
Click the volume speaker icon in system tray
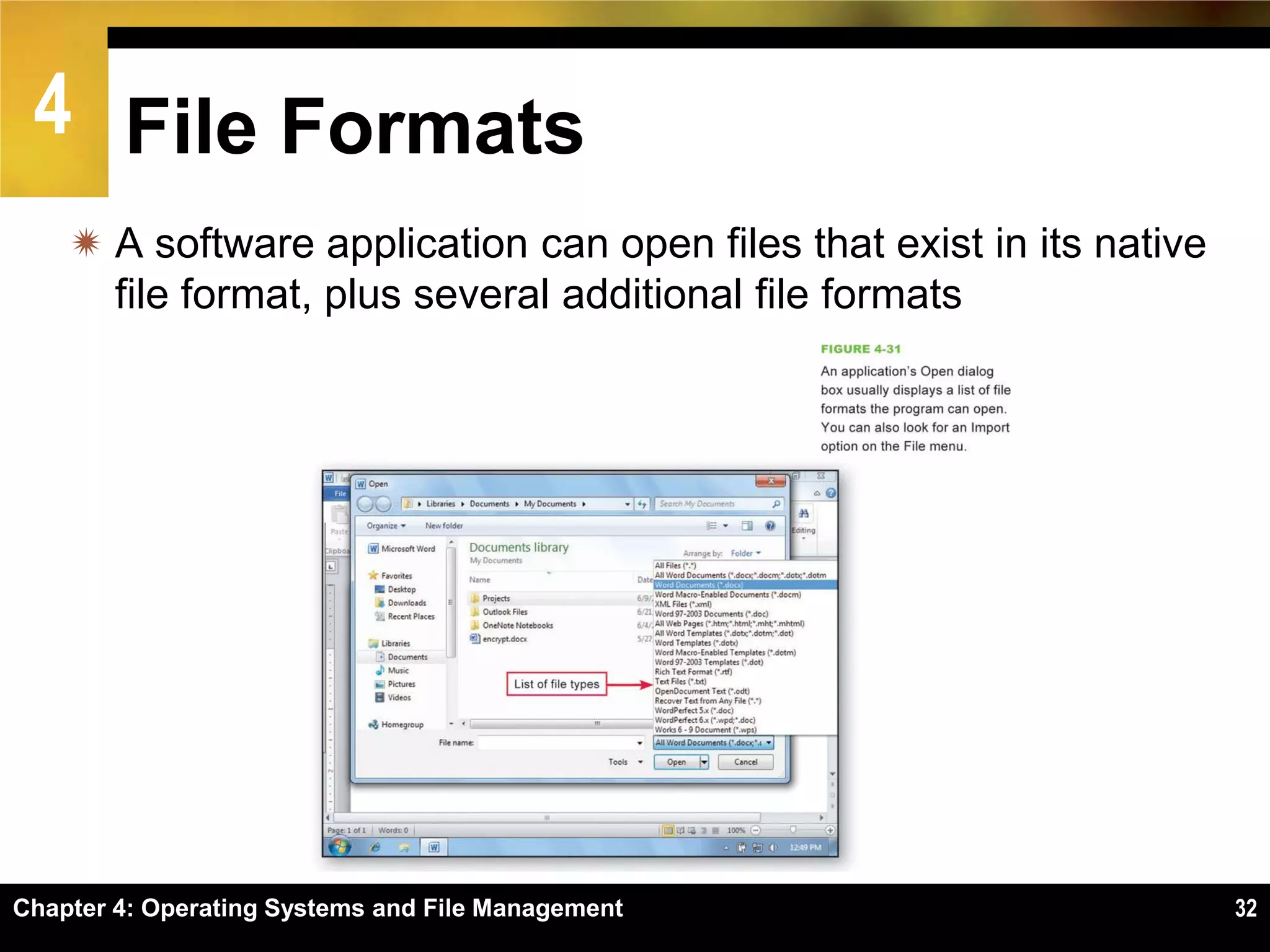coord(773,847)
